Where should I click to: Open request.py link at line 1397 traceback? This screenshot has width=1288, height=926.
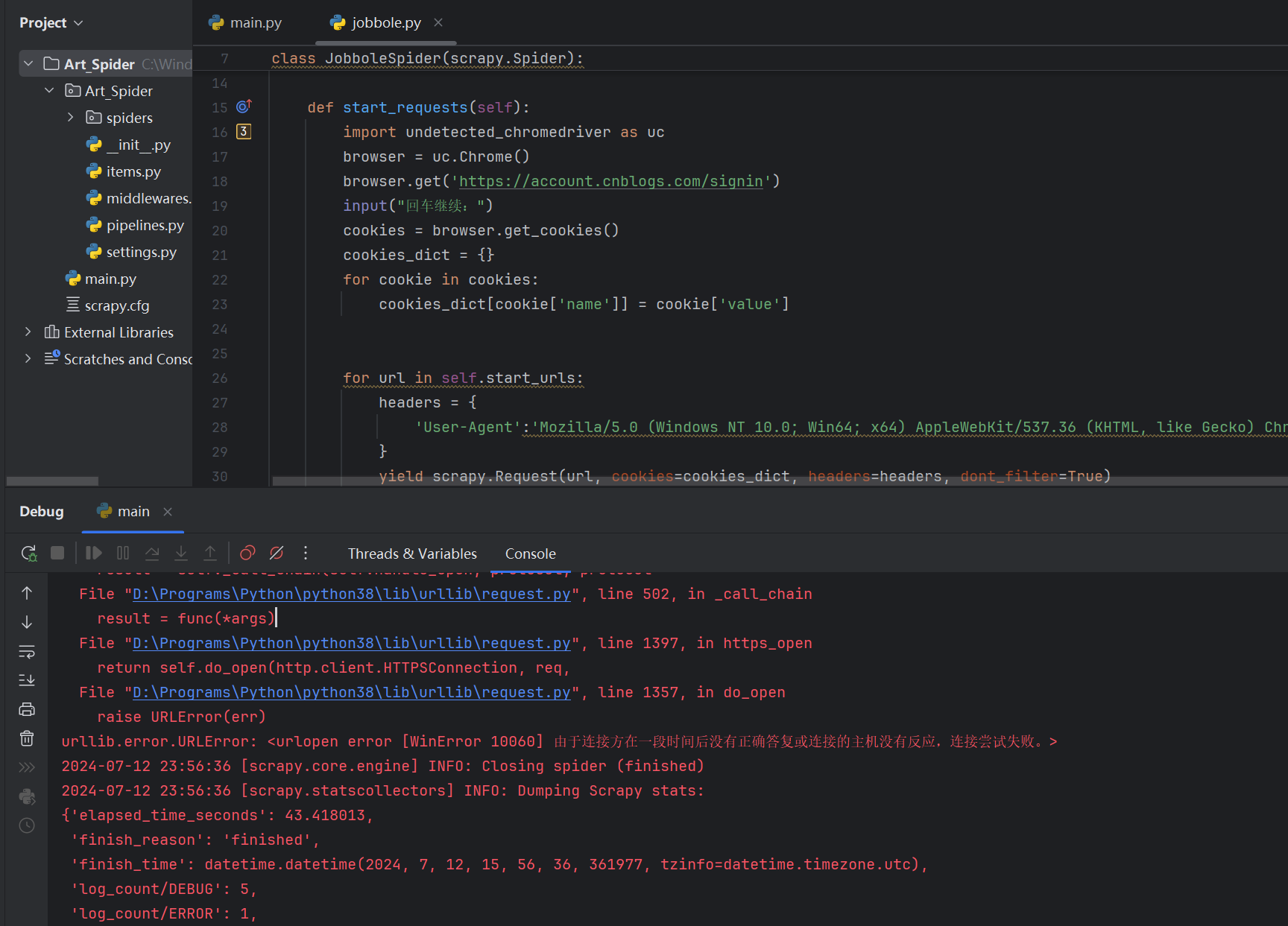(351, 643)
